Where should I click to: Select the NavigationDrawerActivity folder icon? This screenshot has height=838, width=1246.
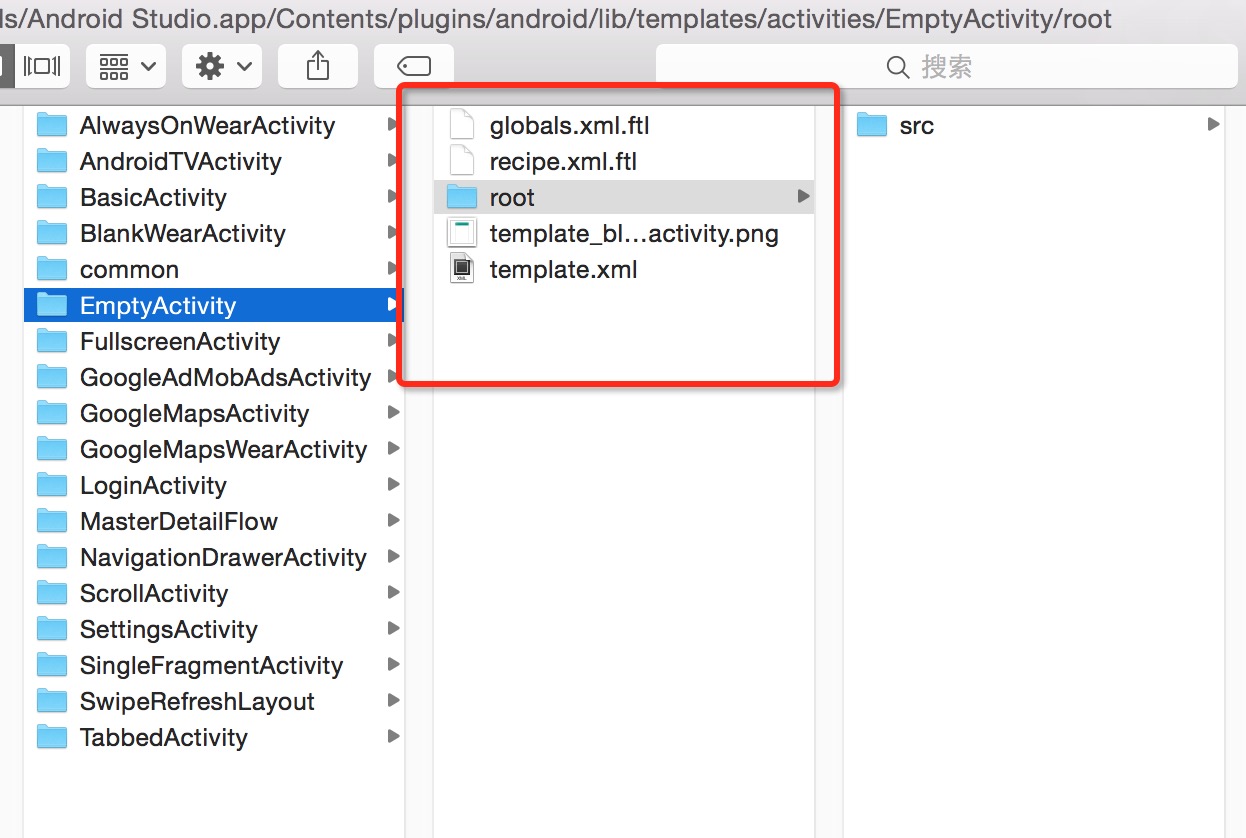(52, 557)
